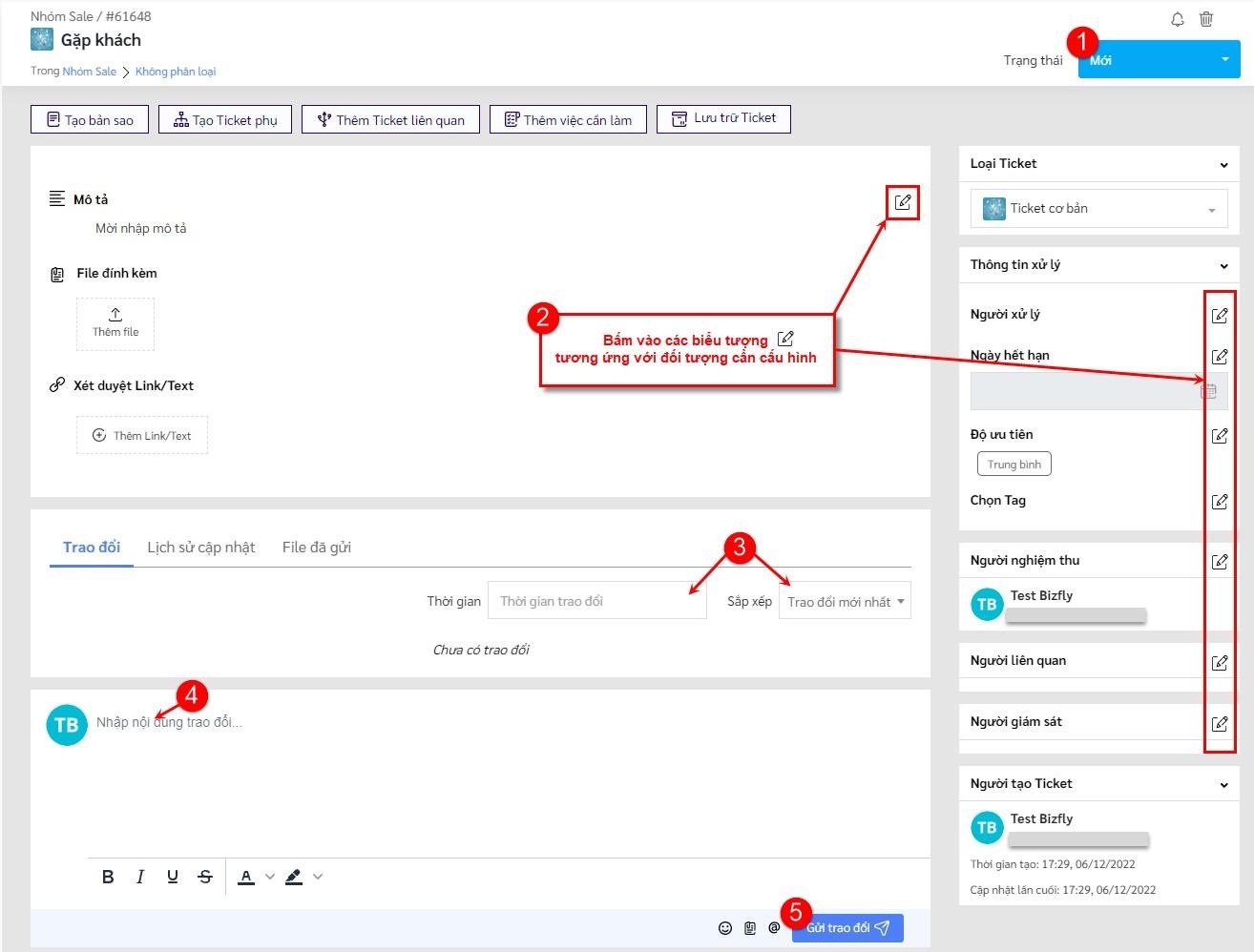Click the Gửi trao đổi button

tap(847, 928)
